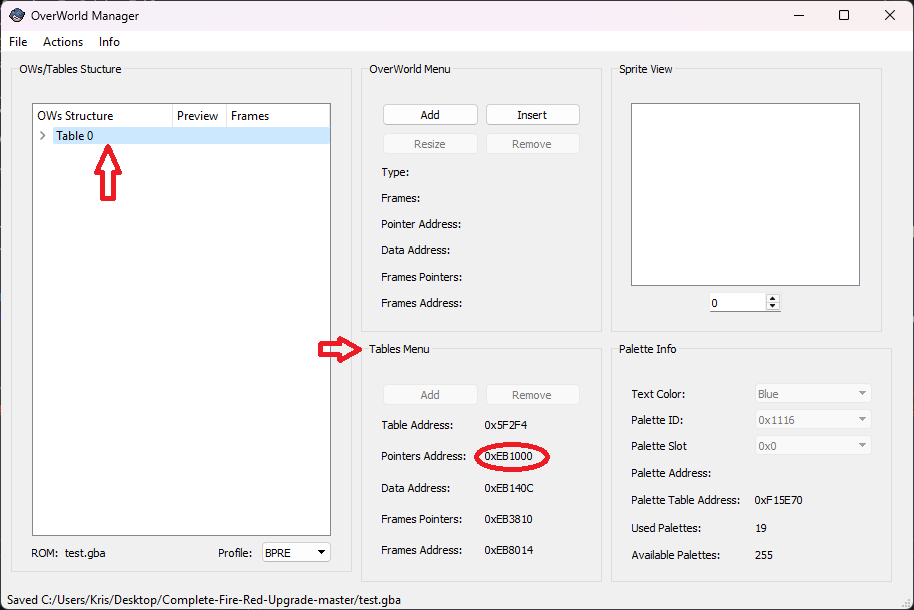Open the Text Color dropdown
The height and width of the screenshot is (610, 914).
[812, 394]
